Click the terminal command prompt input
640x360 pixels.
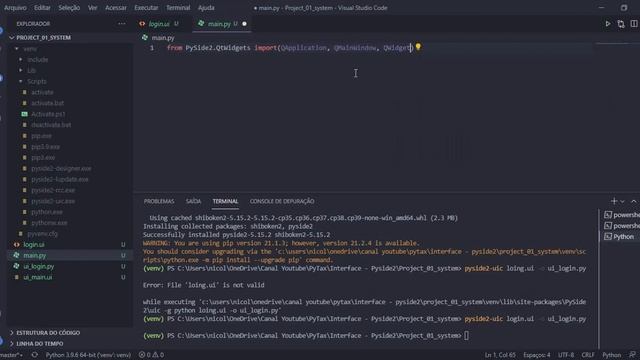[467, 336]
